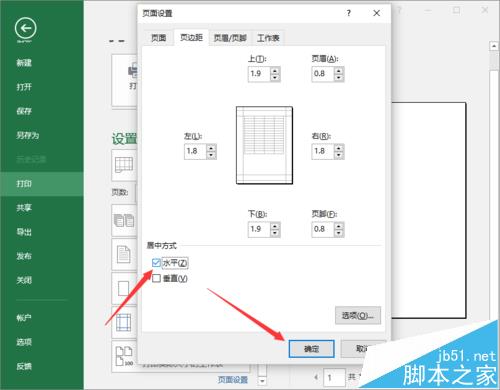
Task: Click the 选项(O)... button
Action: pos(358,315)
